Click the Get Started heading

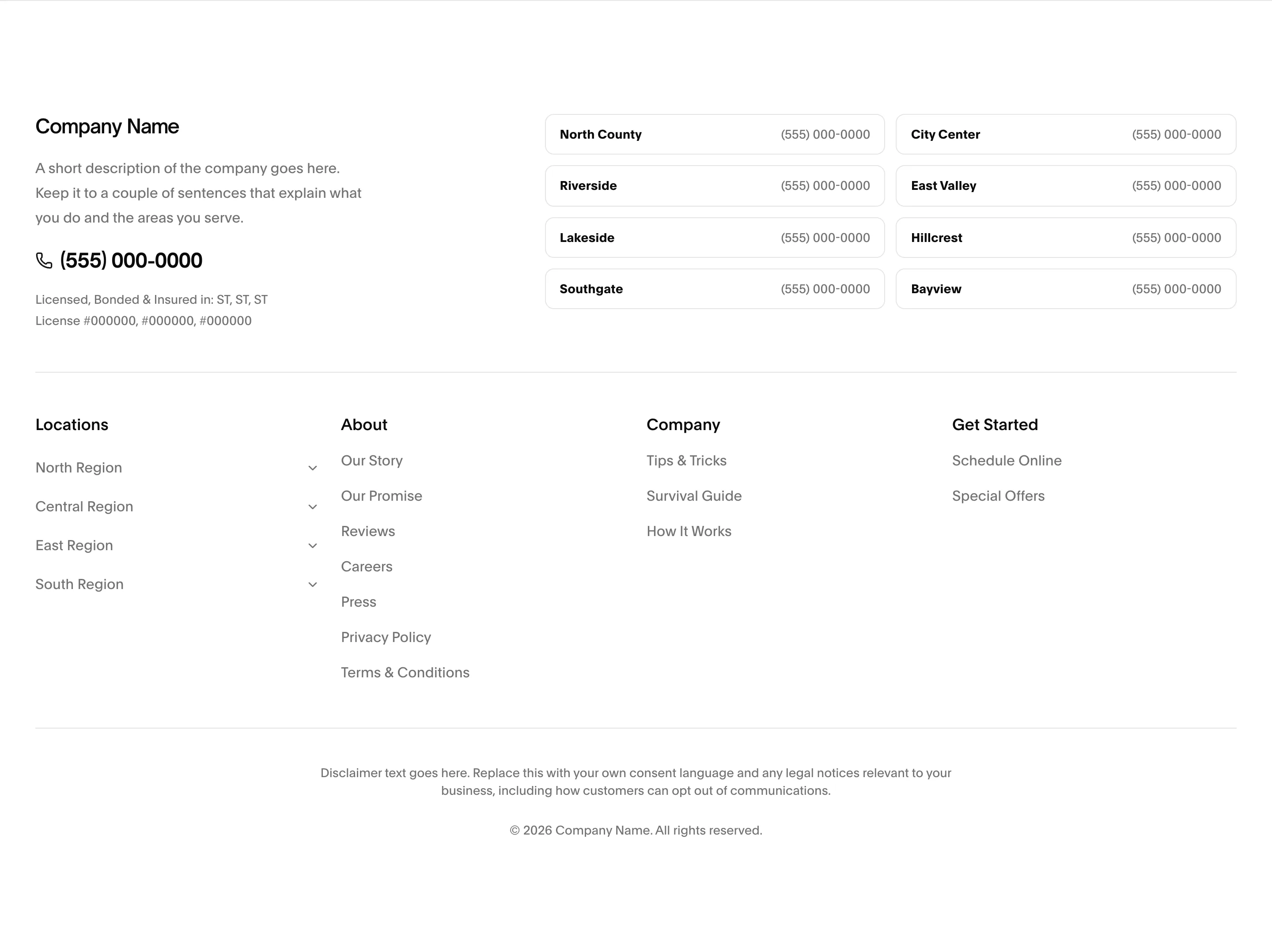tap(995, 425)
